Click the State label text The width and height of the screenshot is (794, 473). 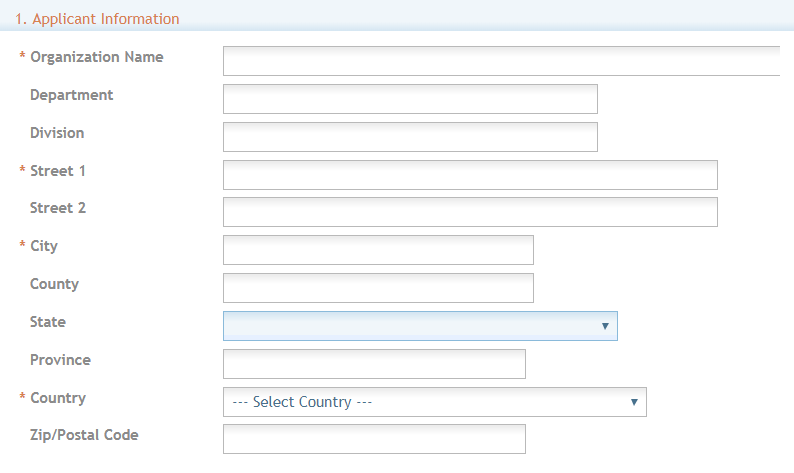point(48,322)
